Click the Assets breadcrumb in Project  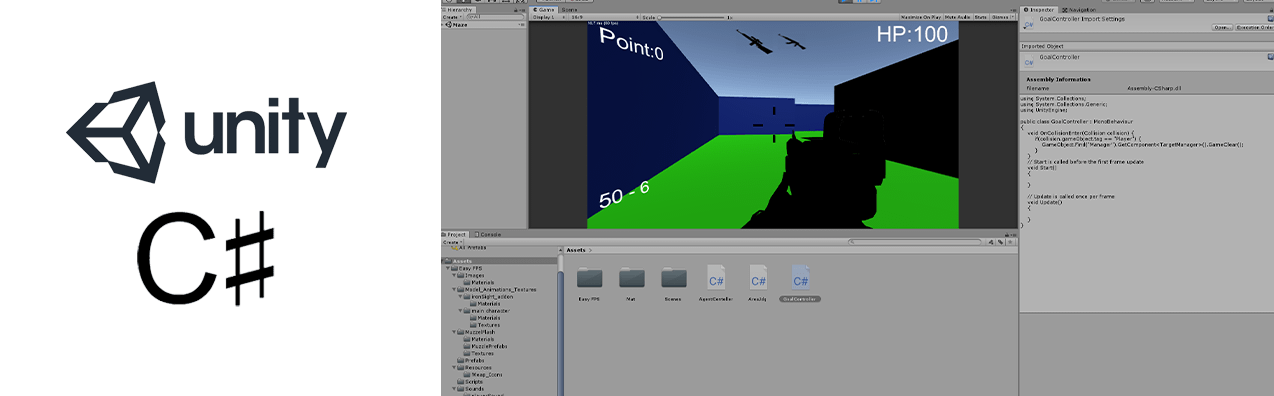(577, 249)
